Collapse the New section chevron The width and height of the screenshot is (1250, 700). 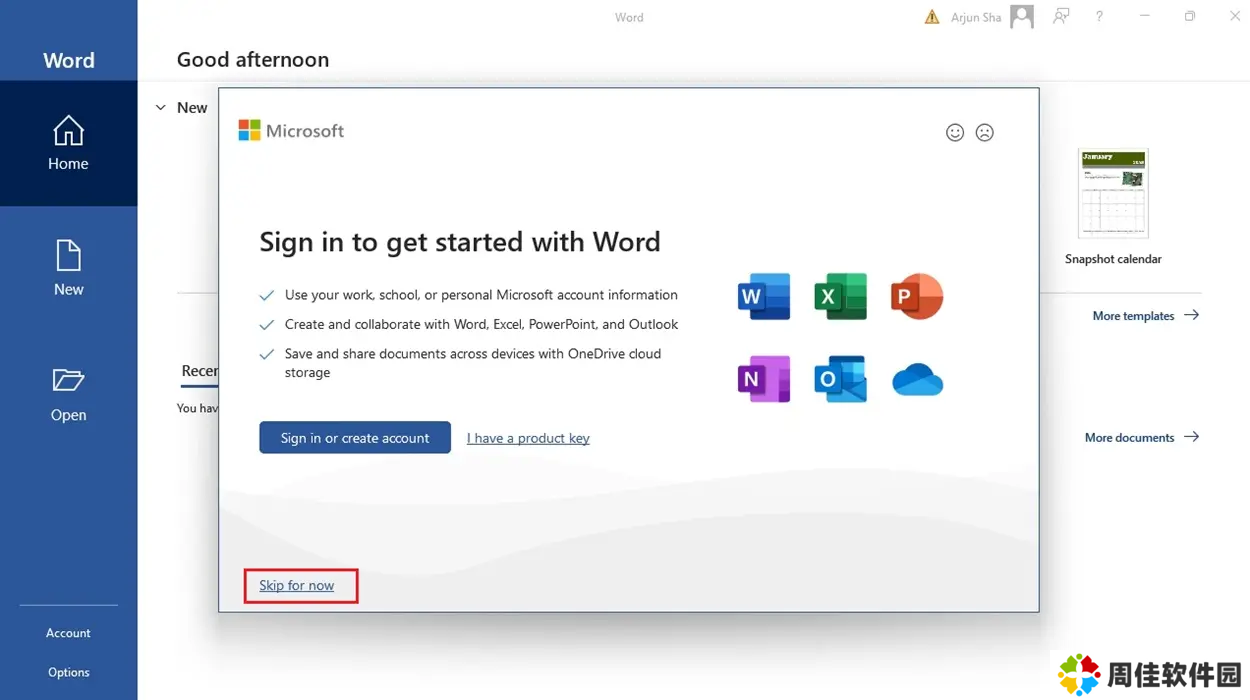[x=160, y=108]
